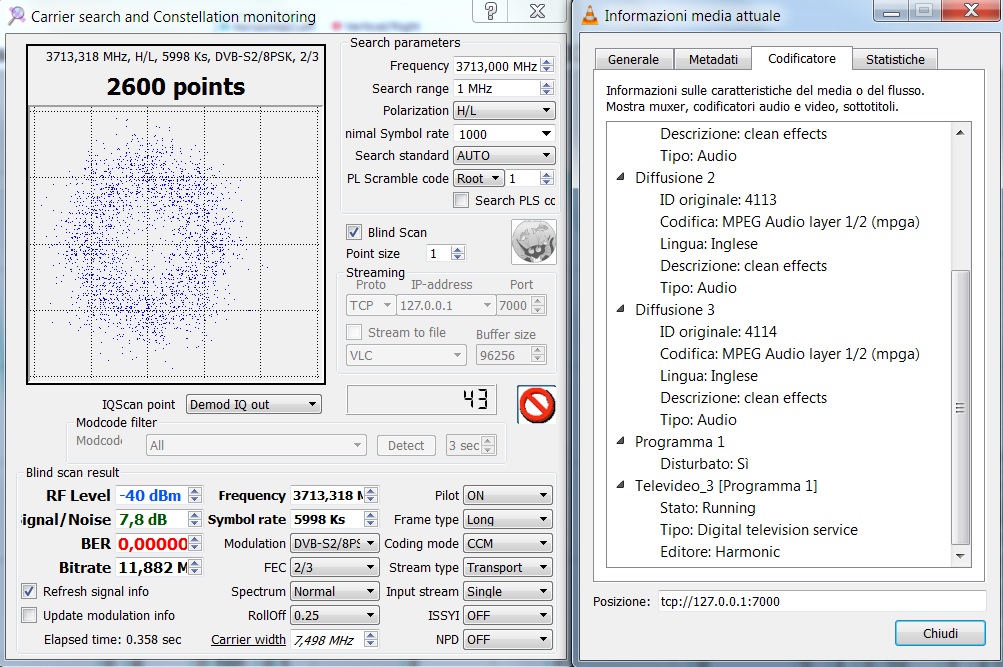Viewport: 1003px width, 667px height.
Task: Open the Spectrum Normal dropdown
Action: (335, 592)
